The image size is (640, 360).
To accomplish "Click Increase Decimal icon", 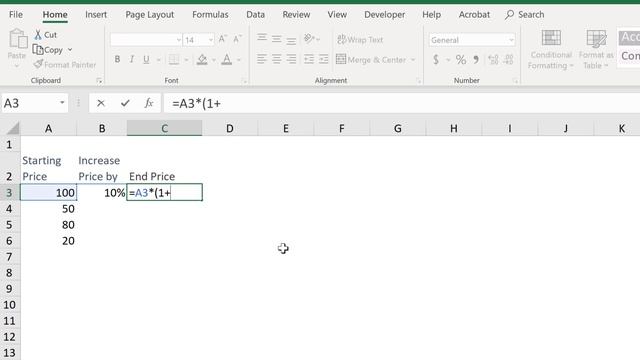I will pos(493,60).
